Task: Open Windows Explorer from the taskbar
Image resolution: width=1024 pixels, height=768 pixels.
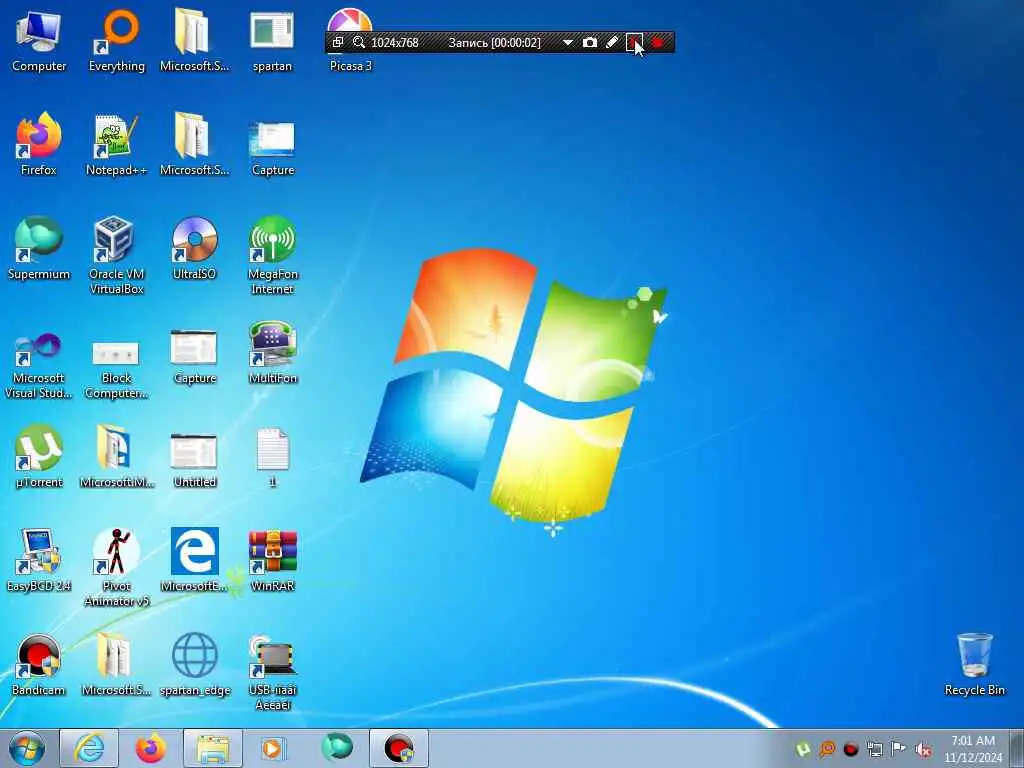Action: [x=213, y=748]
